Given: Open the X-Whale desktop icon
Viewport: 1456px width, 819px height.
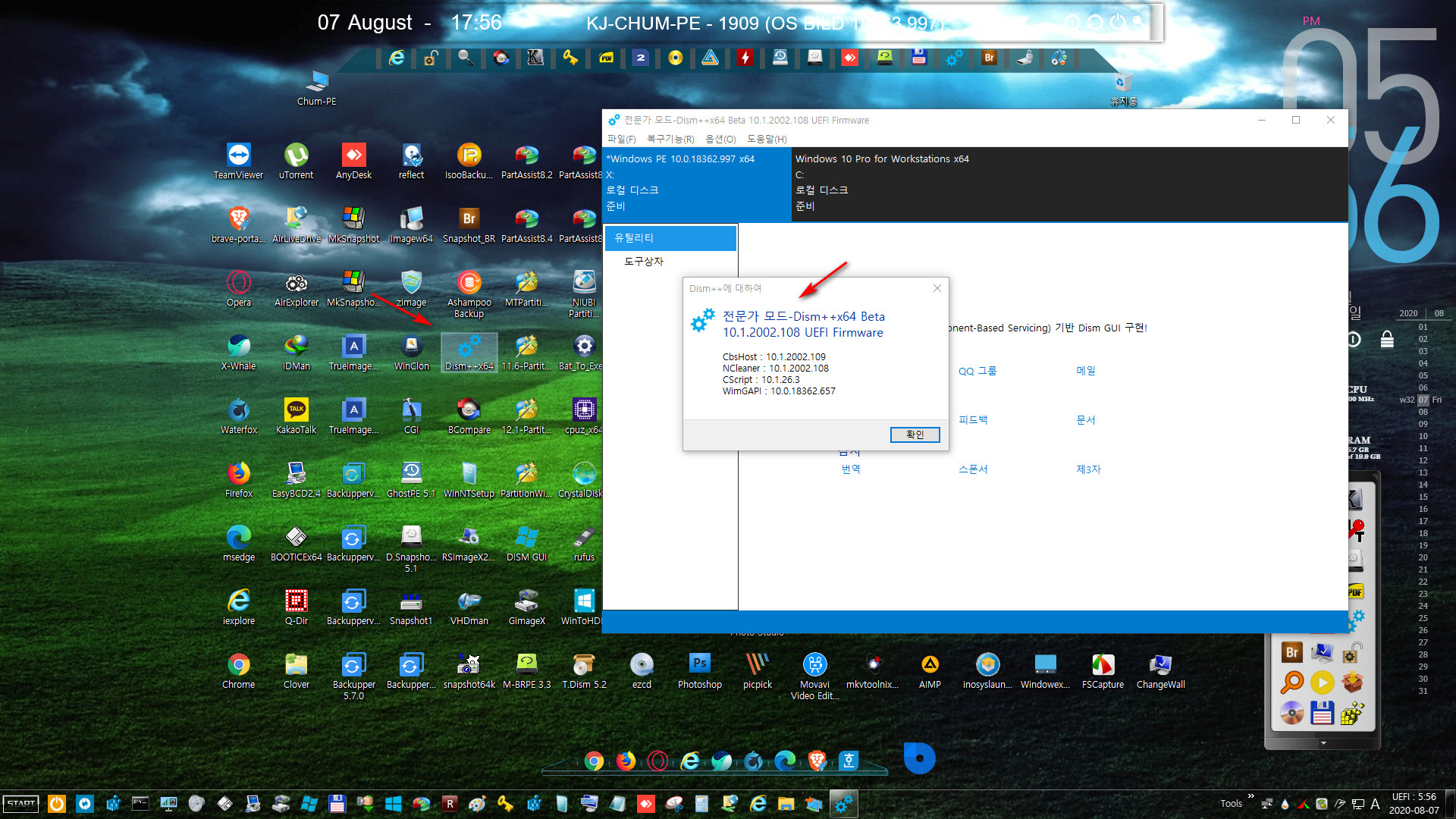Looking at the screenshot, I should (x=238, y=353).
